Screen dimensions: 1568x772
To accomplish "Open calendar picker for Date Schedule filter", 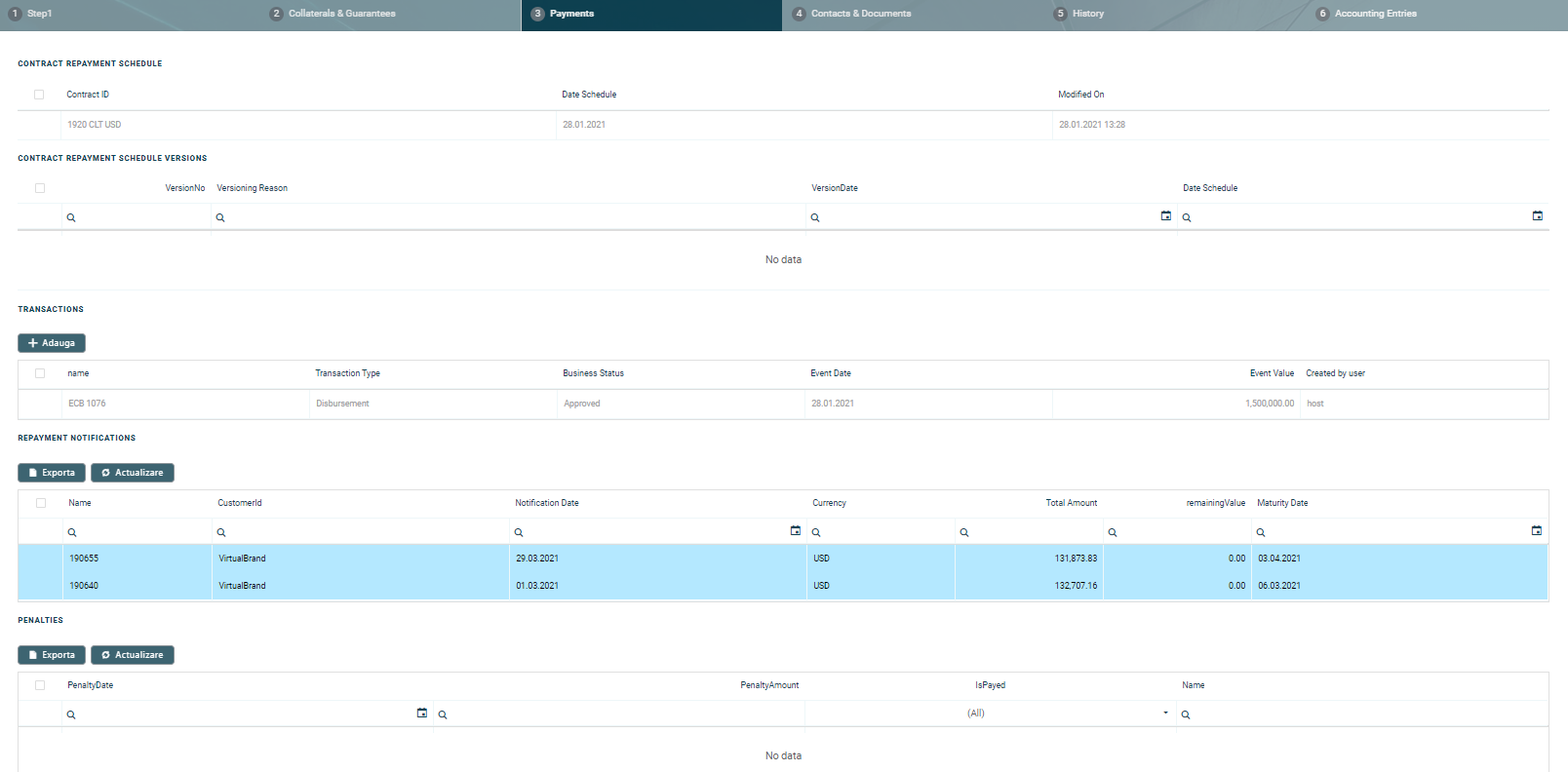I will pyautogui.click(x=1537, y=216).
